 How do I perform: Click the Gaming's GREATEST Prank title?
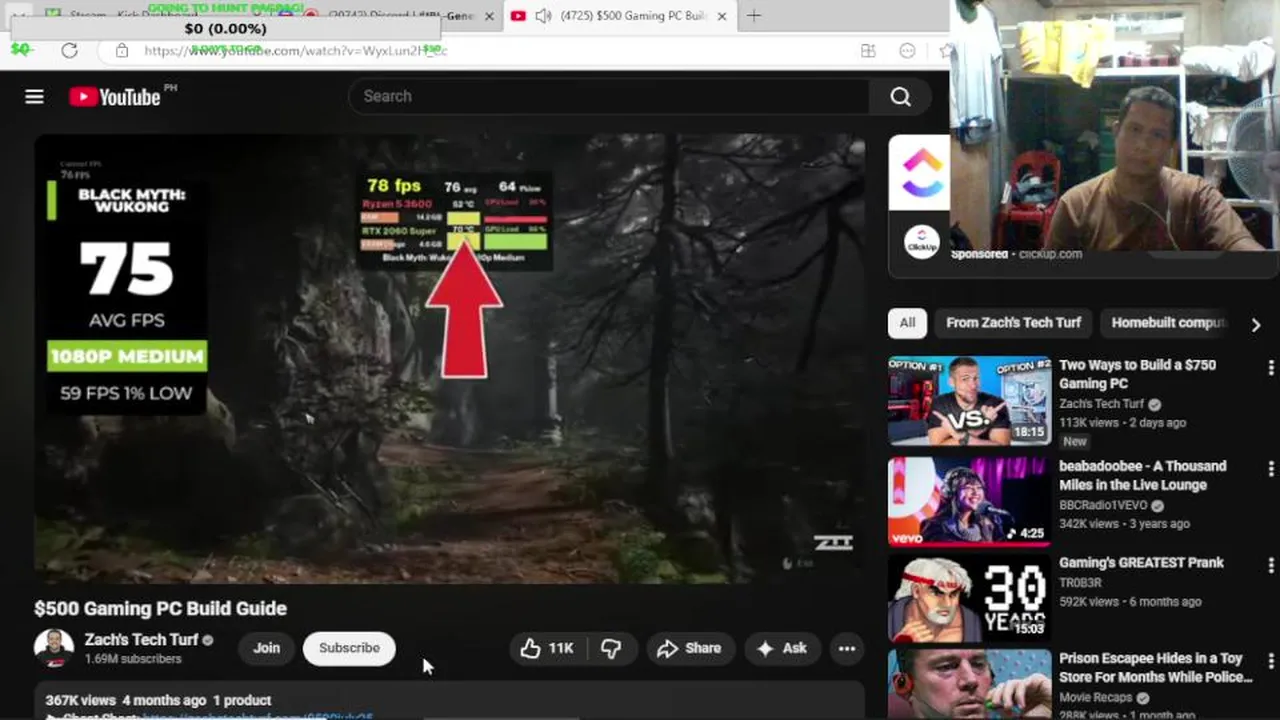(1141, 563)
